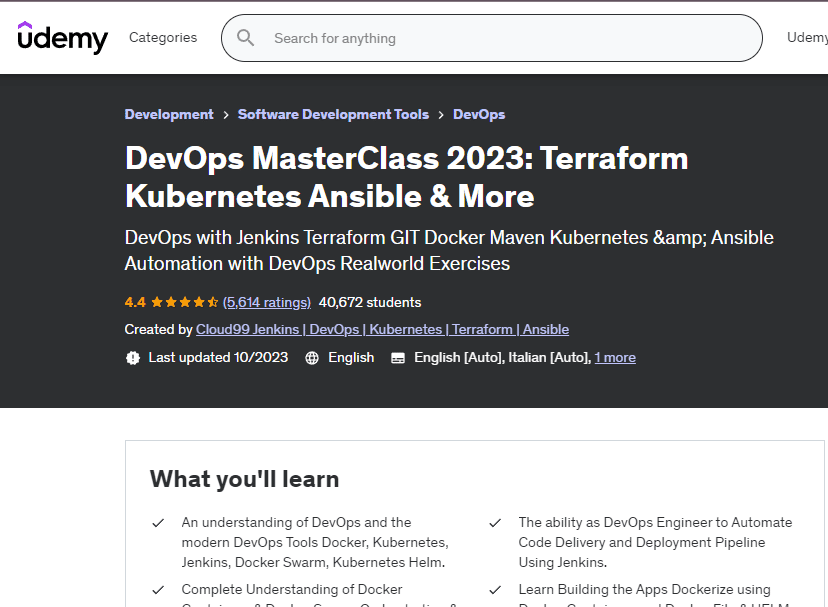Click the breadcrumb chevron before DevOps

click(441, 115)
